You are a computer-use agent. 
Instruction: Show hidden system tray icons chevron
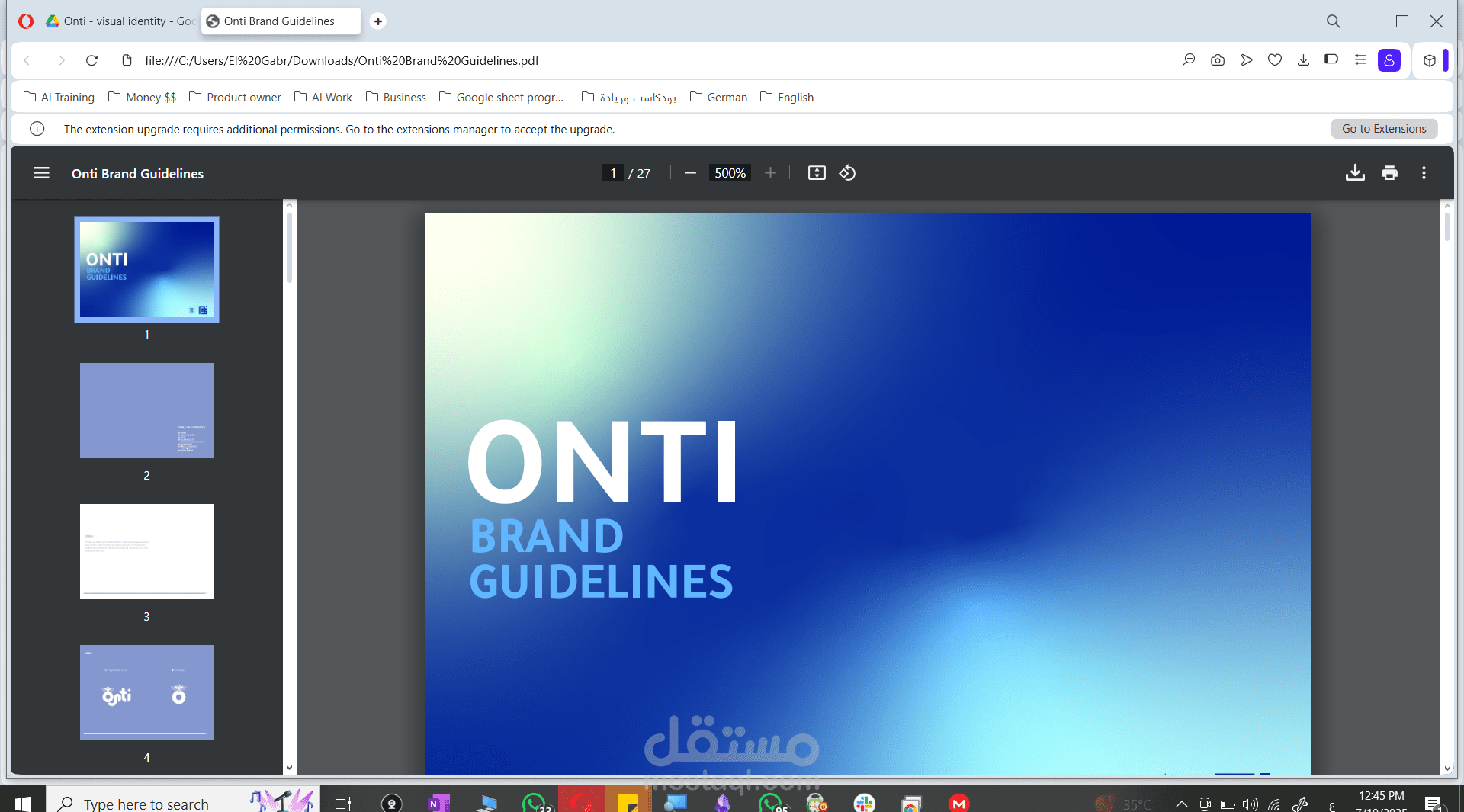(x=1181, y=804)
